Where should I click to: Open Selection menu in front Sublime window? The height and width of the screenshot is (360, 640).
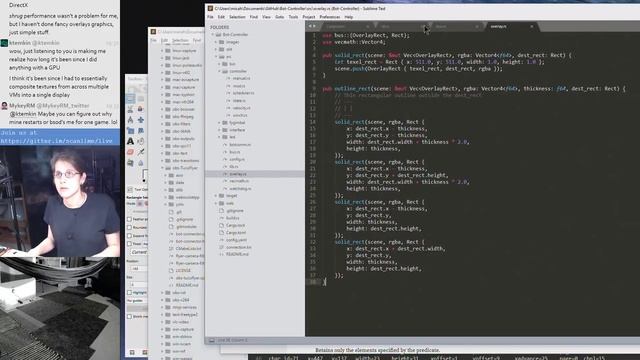point(237,17)
